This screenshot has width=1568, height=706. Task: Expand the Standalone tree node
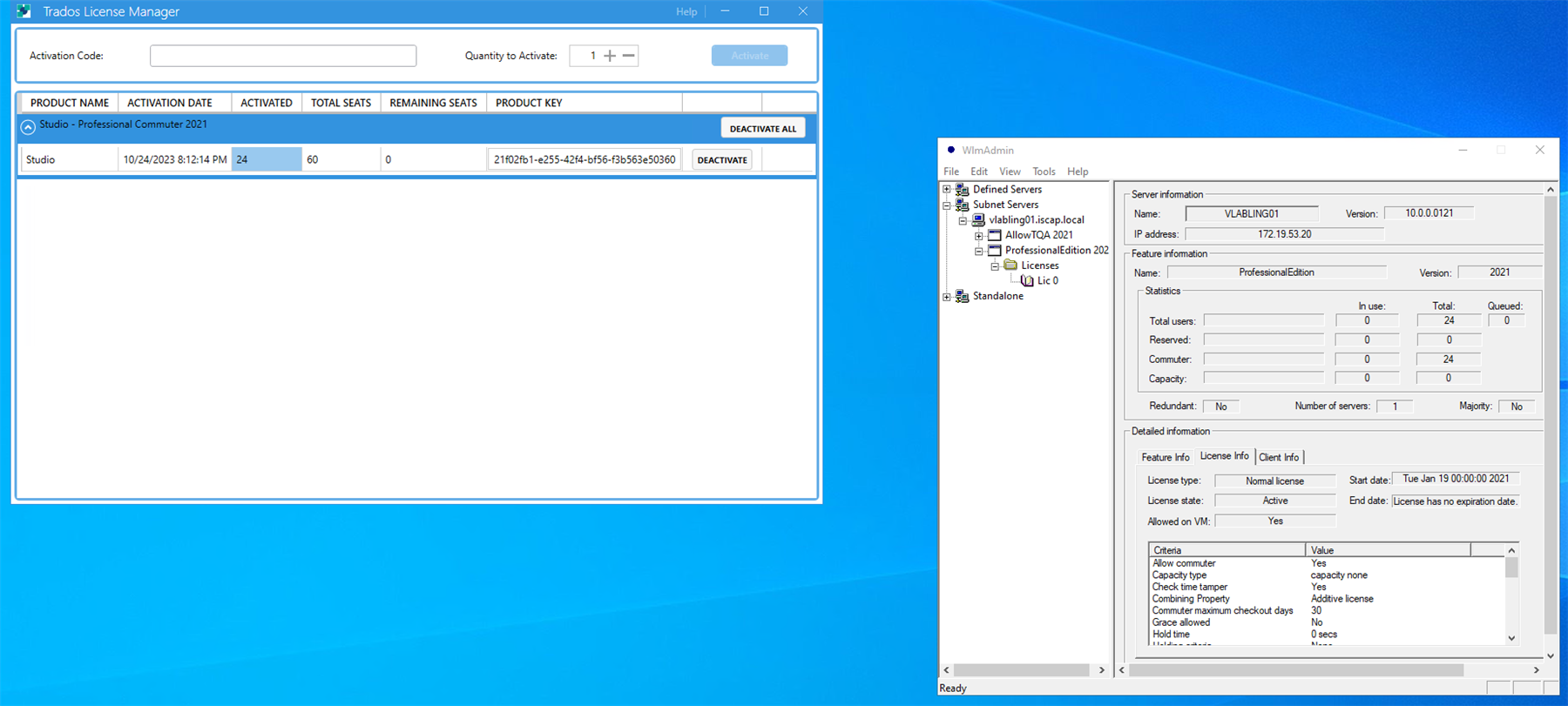pos(947,297)
